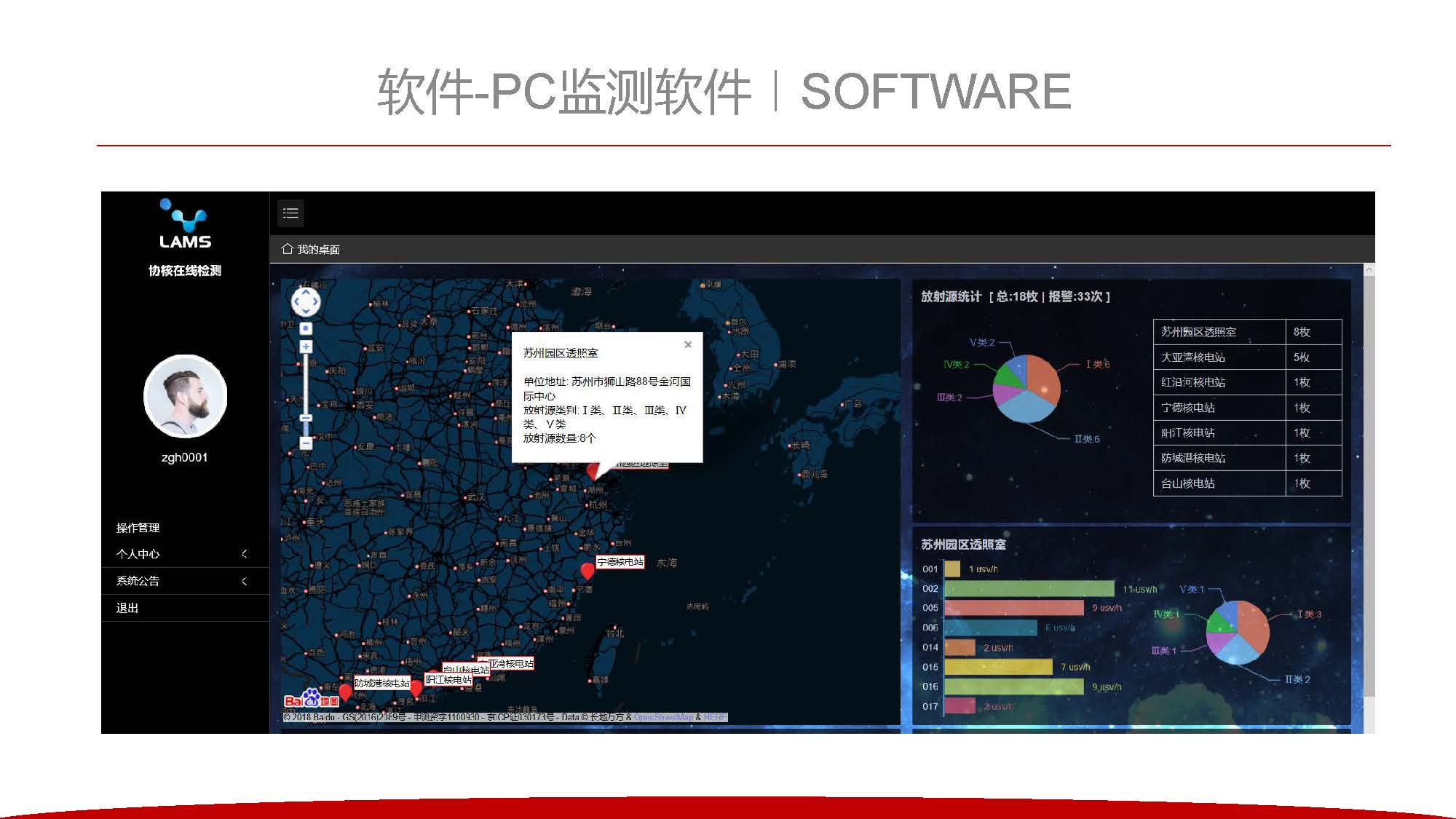Open the 个人中心 menu

tap(185, 554)
